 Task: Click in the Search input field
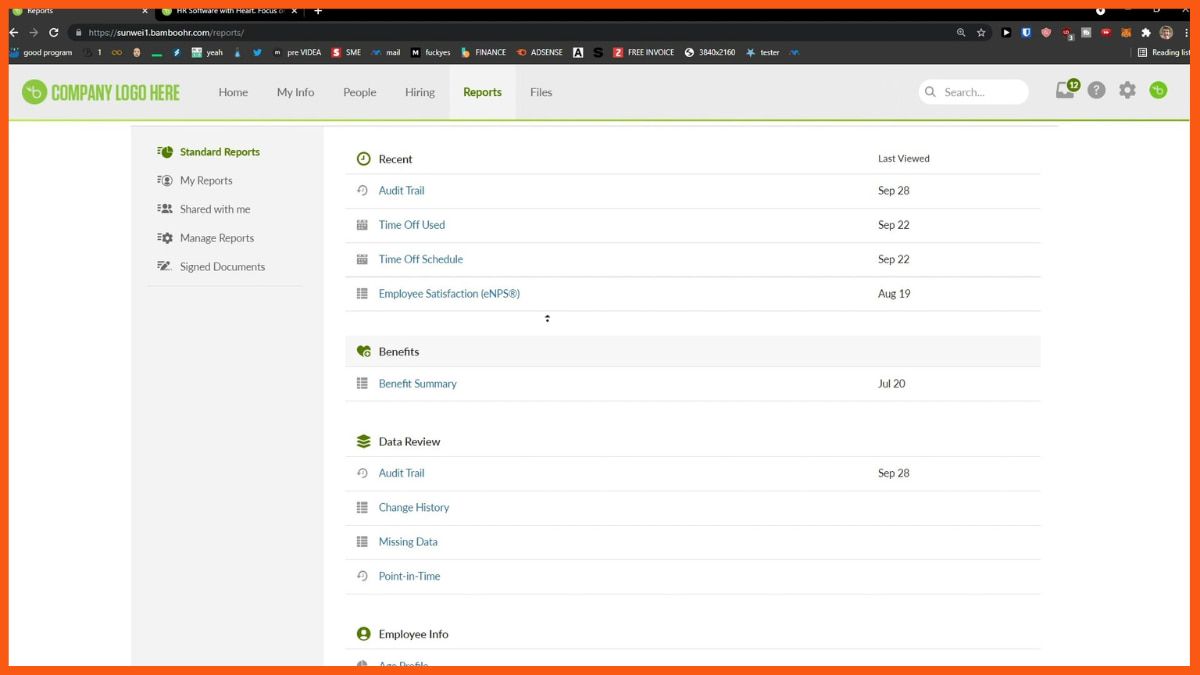[x=973, y=92]
